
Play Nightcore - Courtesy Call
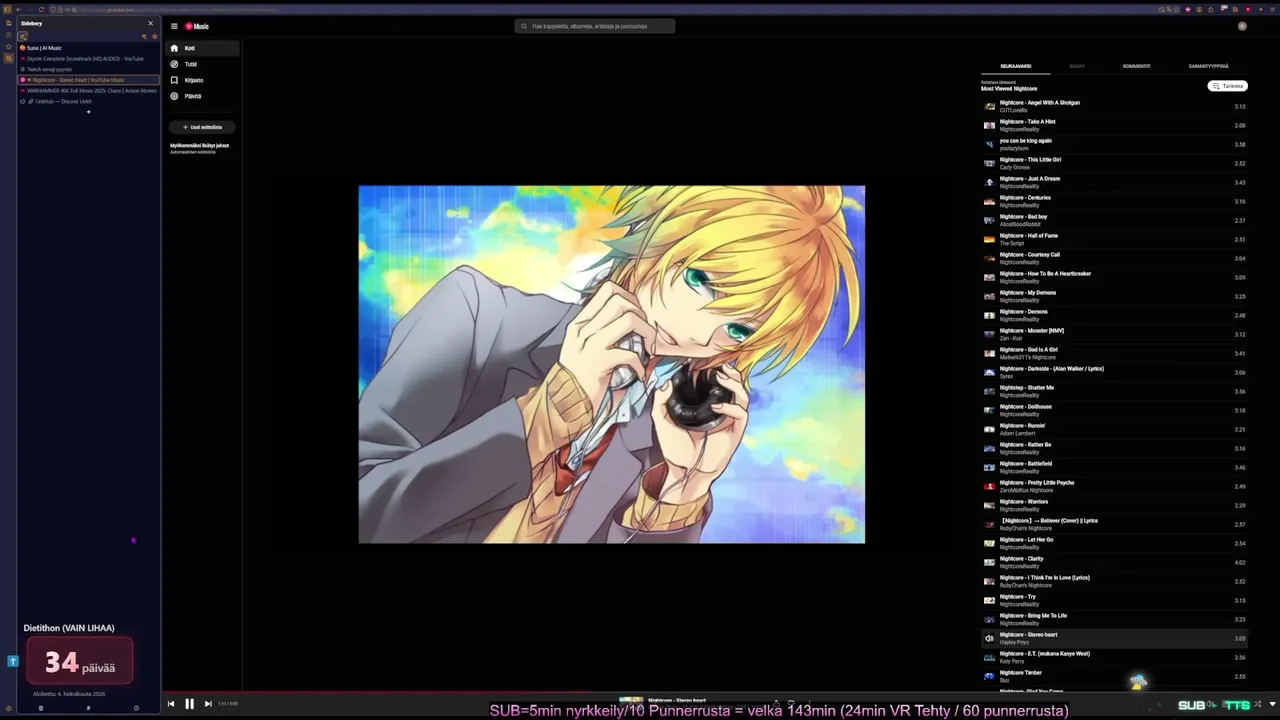[1115, 258]
